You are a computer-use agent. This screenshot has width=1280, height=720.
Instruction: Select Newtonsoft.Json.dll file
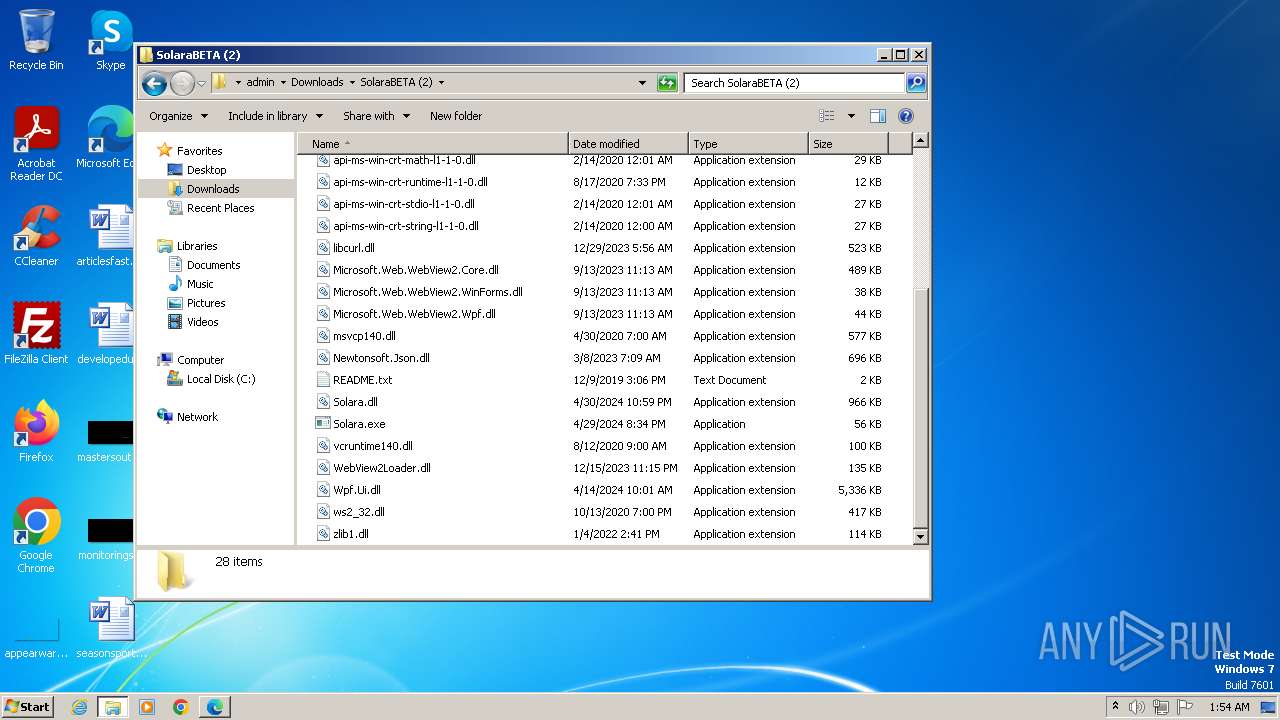pos(381,358)
